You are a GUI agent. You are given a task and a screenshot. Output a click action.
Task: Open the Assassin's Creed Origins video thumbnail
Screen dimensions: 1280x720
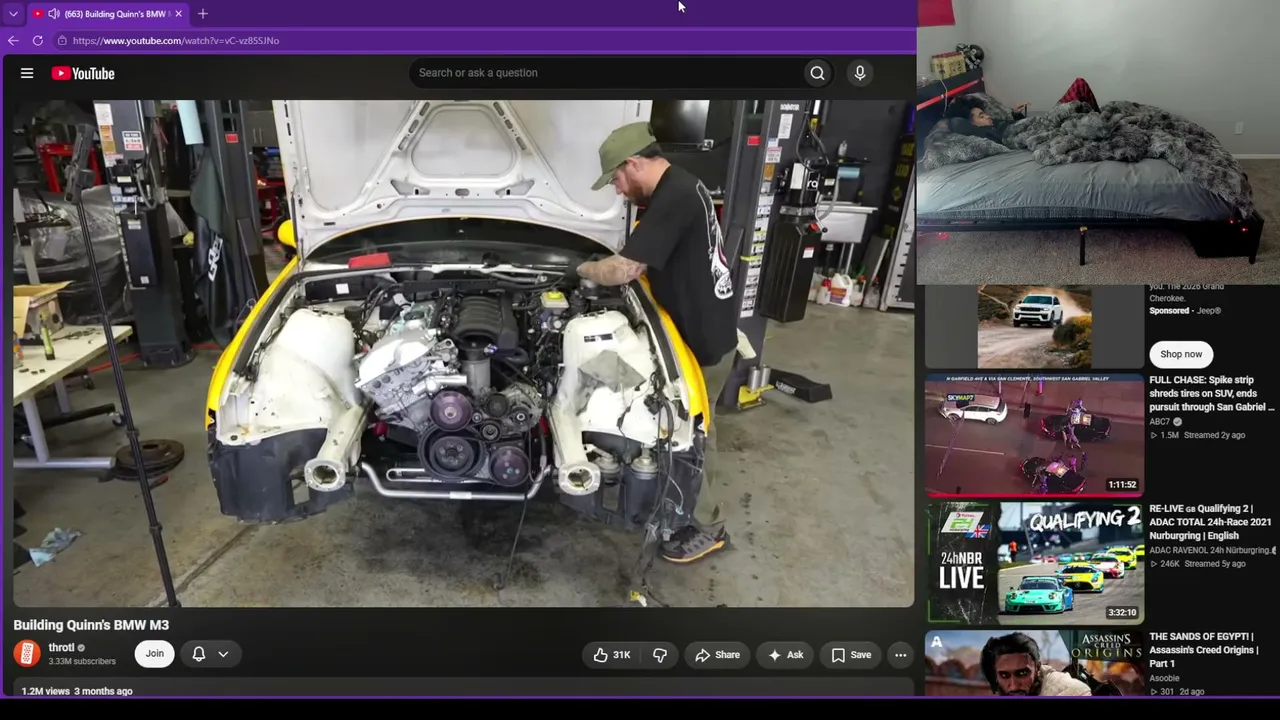1034,663
